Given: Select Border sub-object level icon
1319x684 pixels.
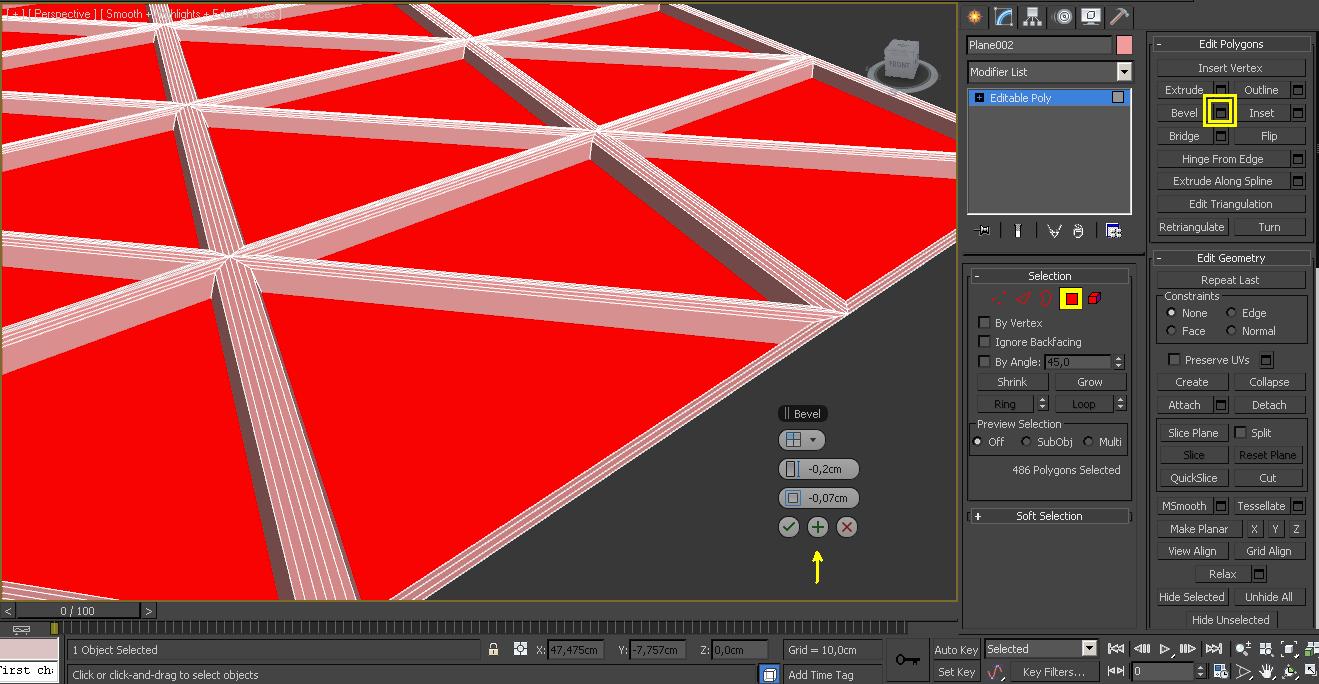Looking at the screenshot, I should (x=1046, y=298).
